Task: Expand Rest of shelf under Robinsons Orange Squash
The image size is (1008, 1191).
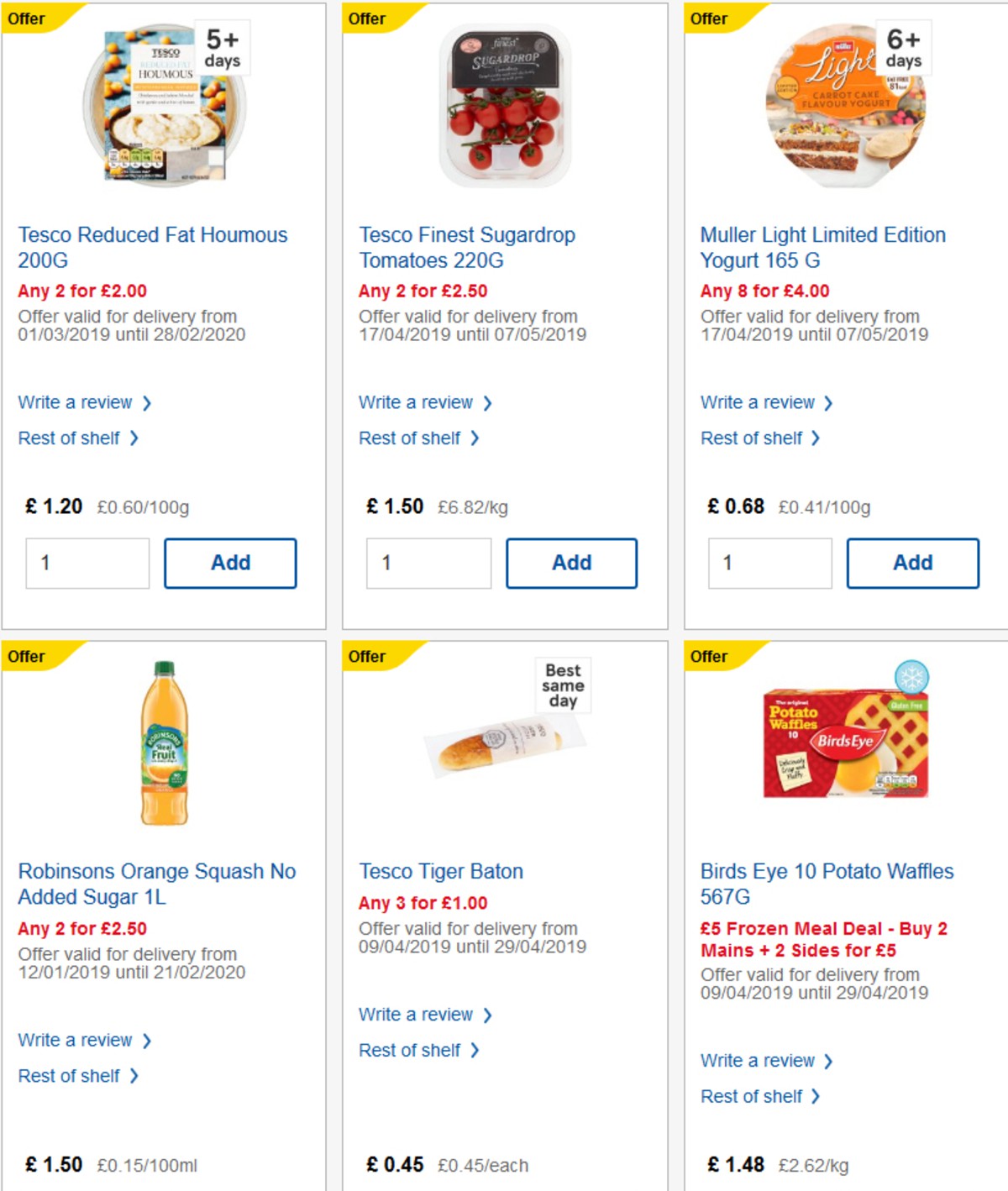Action: click(71, 1075)
